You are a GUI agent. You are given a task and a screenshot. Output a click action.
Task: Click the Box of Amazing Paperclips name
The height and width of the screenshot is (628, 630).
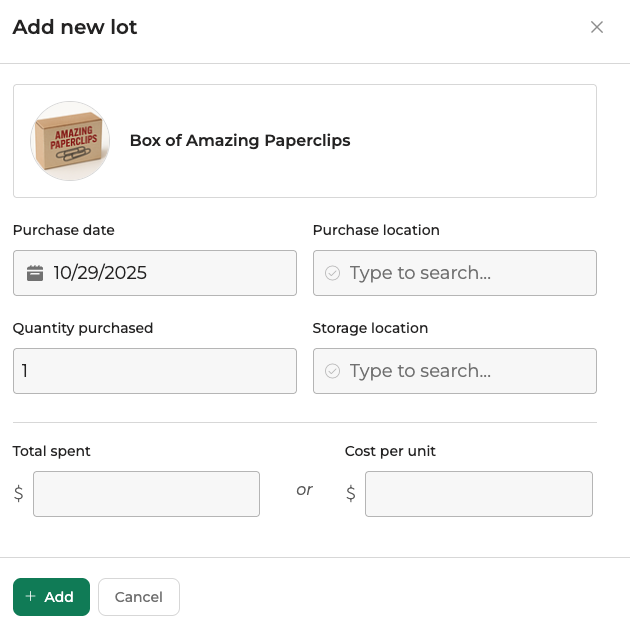click(x=240, y=141)
